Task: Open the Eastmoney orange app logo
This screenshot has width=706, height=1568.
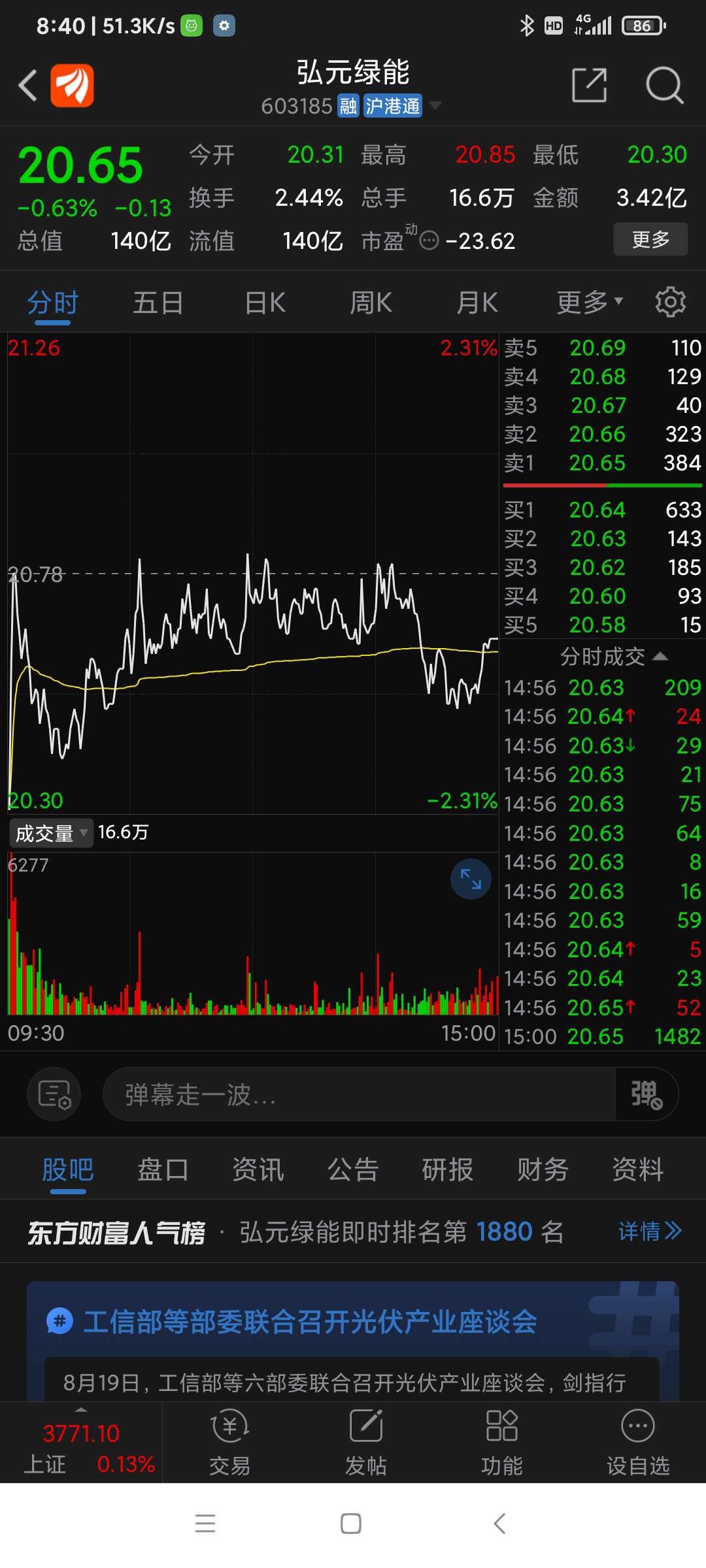Action: [73, 85]
